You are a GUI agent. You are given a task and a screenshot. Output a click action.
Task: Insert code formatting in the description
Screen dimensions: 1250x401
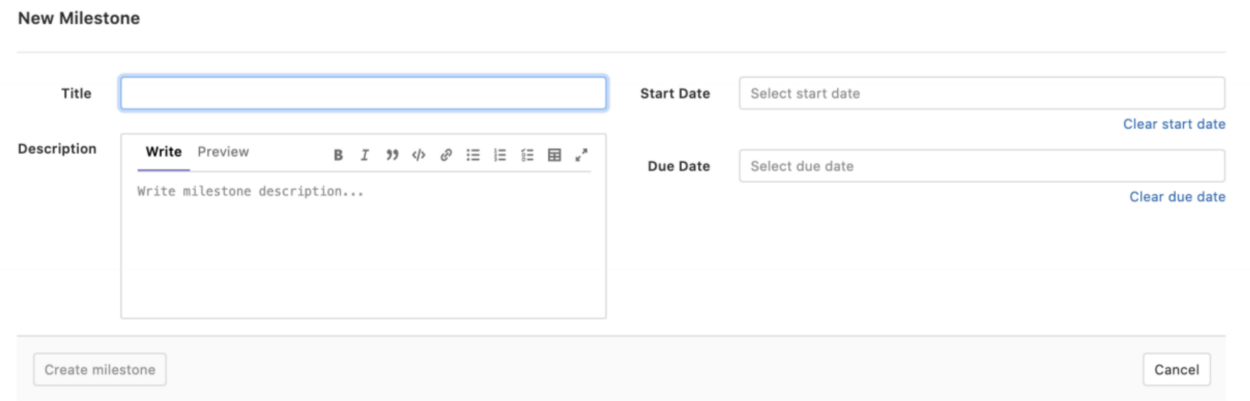click(x=419, y=155)
